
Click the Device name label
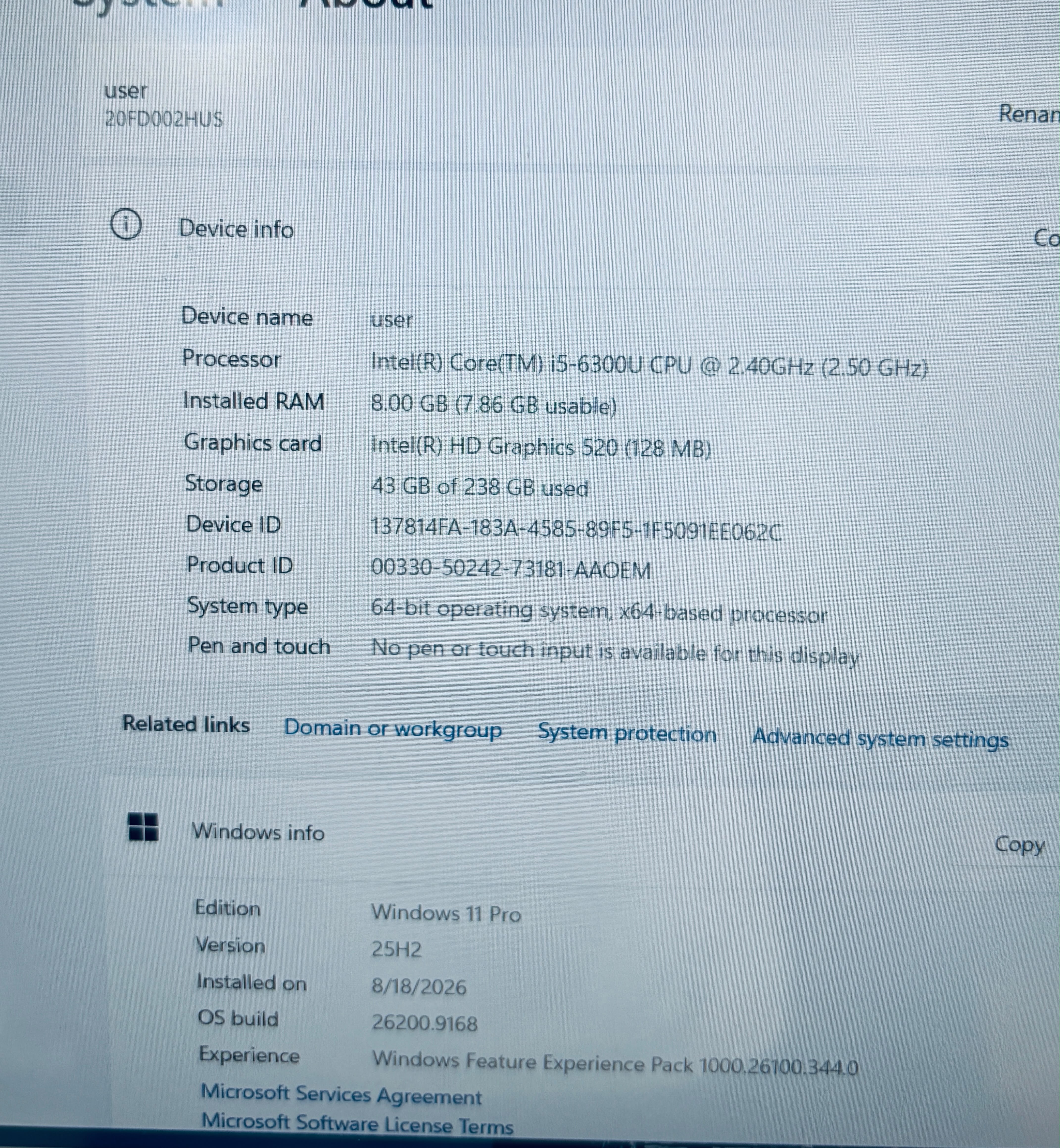point(247,317)
